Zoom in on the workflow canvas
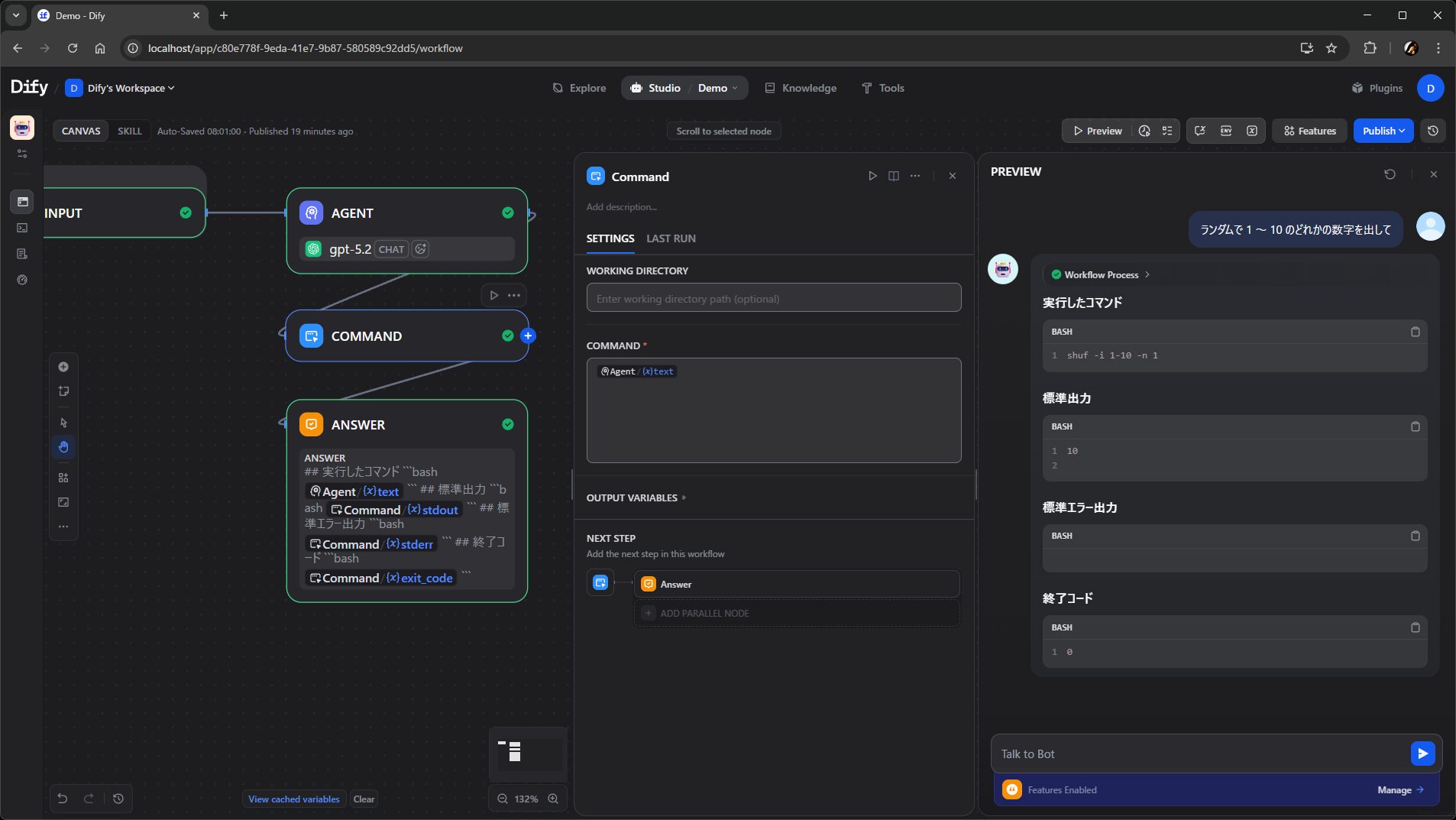 [553, 799]
